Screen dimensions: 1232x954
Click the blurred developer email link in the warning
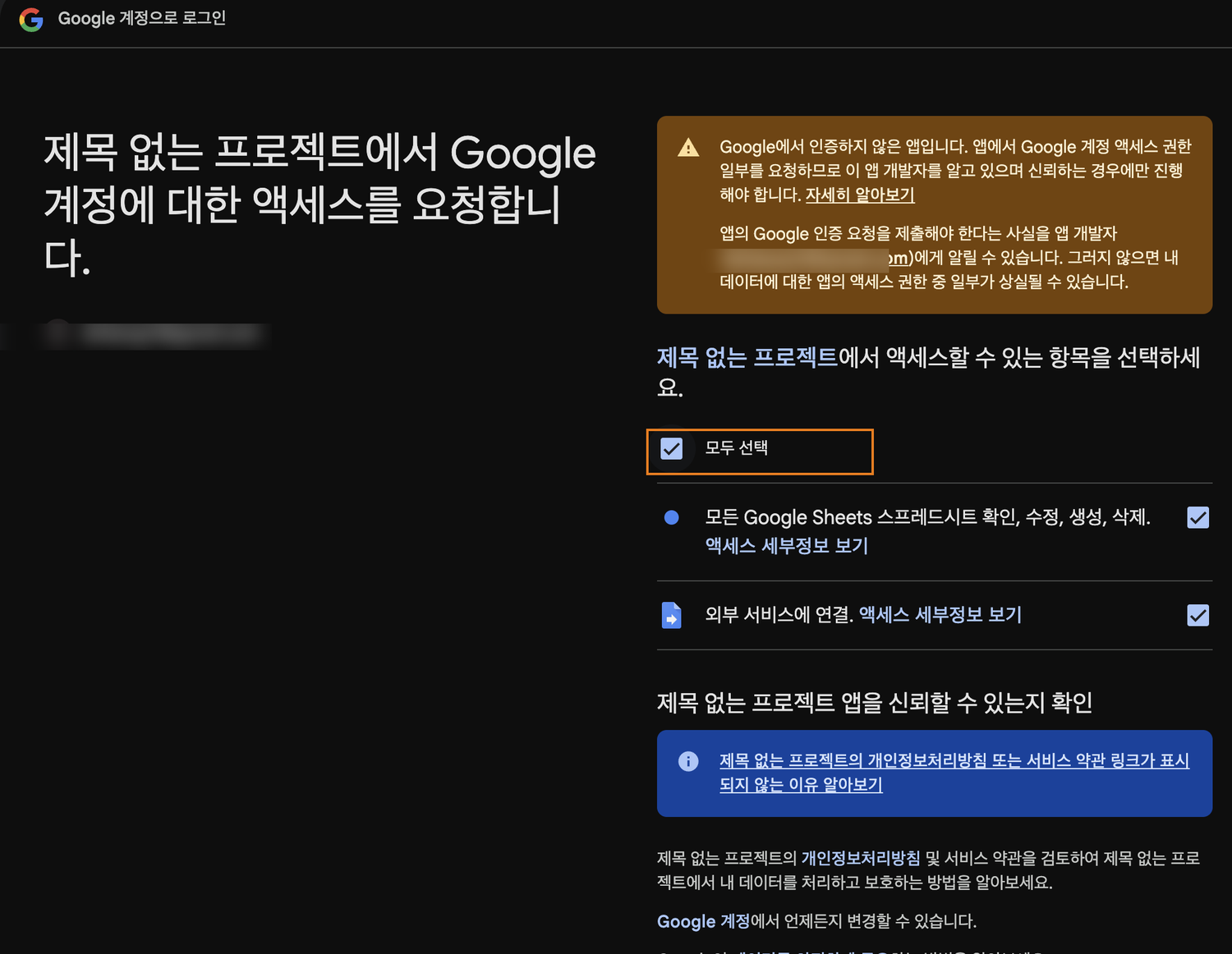814,258
